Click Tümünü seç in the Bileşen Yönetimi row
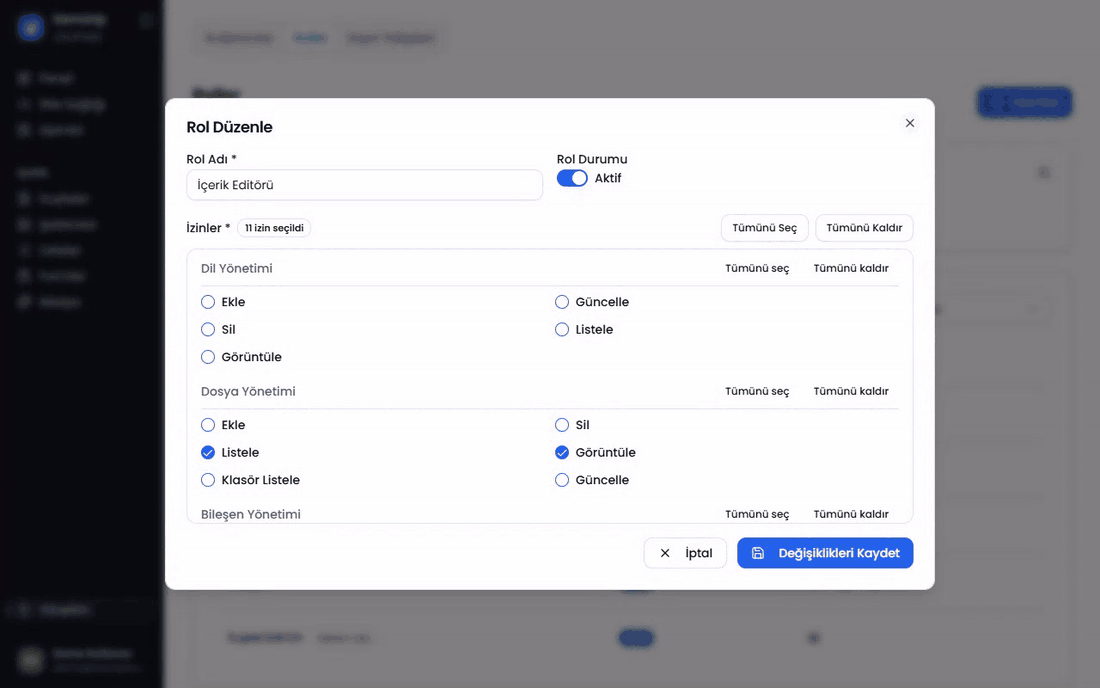1100x688 pixels. coord(757,514)
